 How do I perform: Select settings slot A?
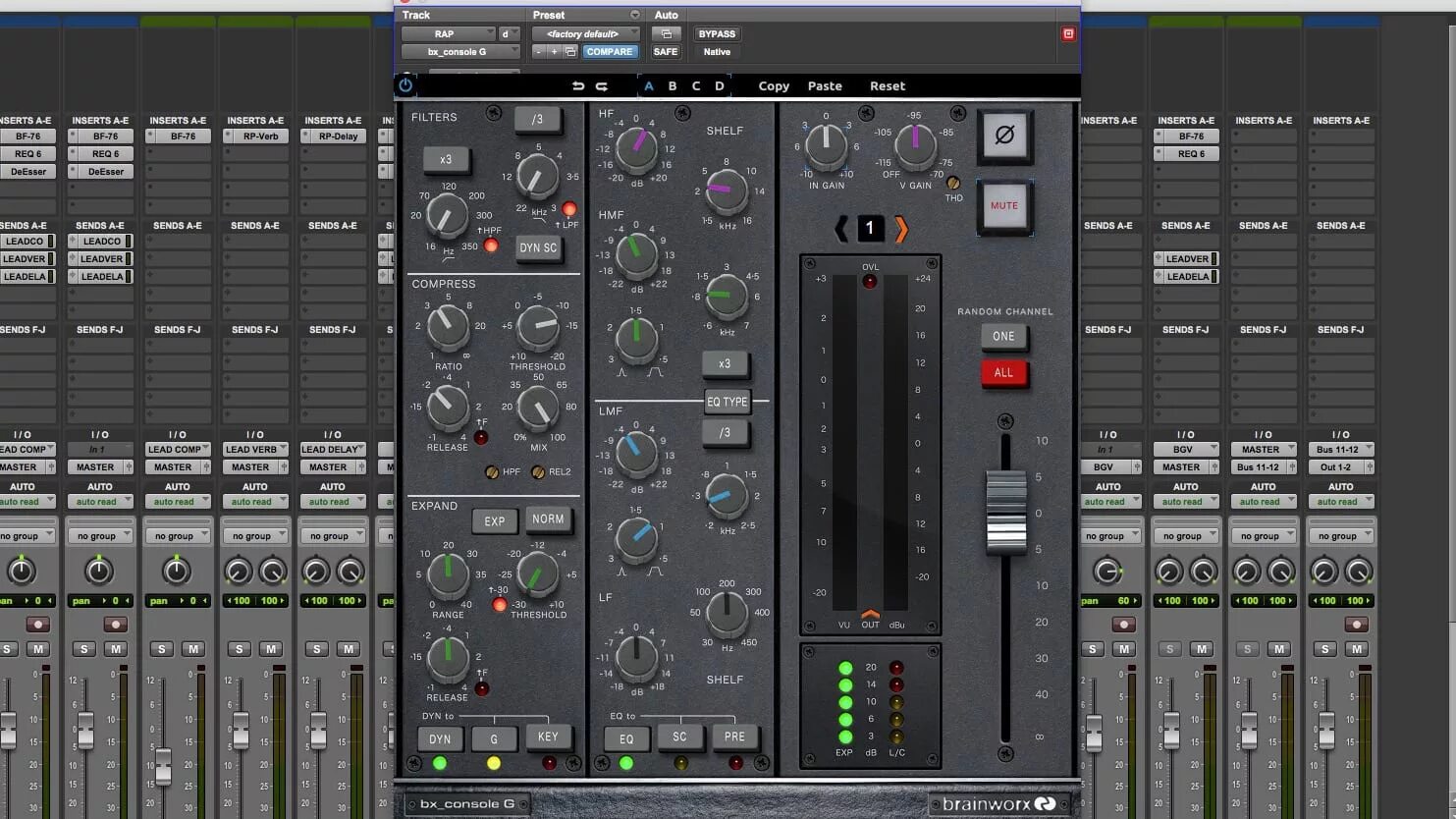(648, 86)
